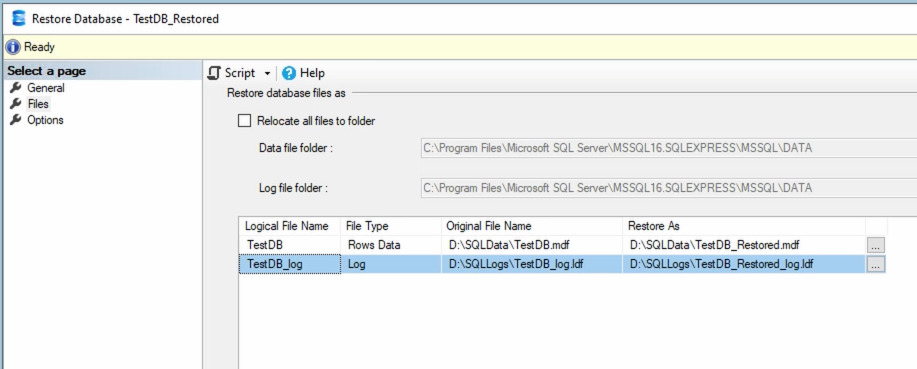Click the File Type column header

click(391, 226)
